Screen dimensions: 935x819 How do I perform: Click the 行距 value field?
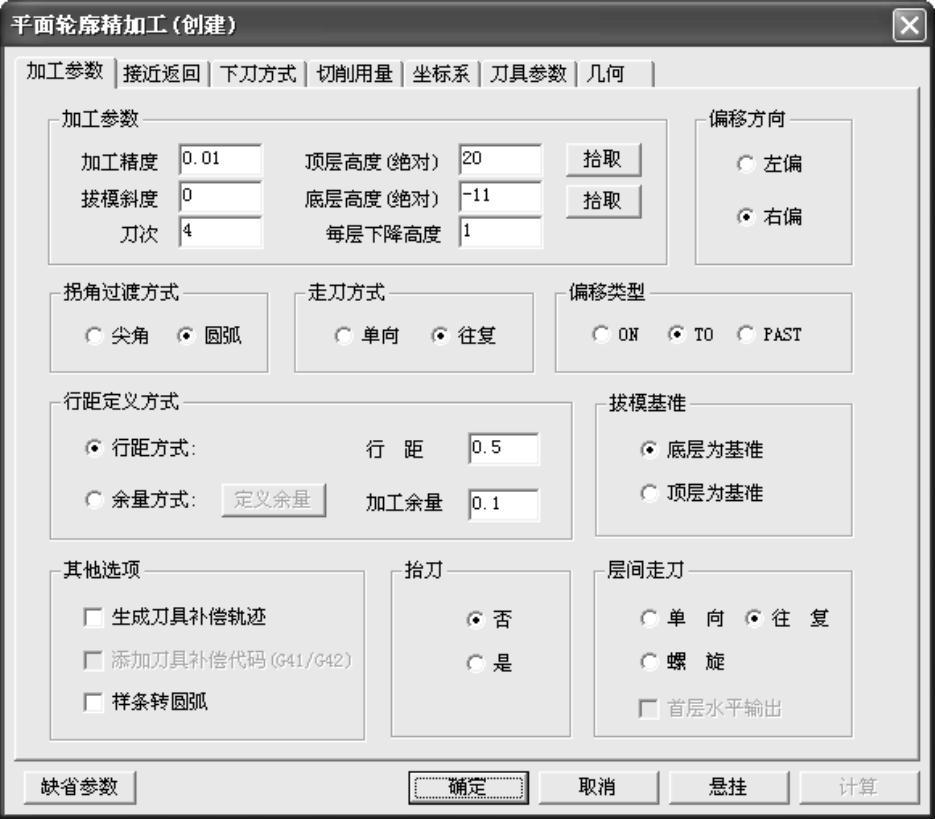(x=503, y=449)
